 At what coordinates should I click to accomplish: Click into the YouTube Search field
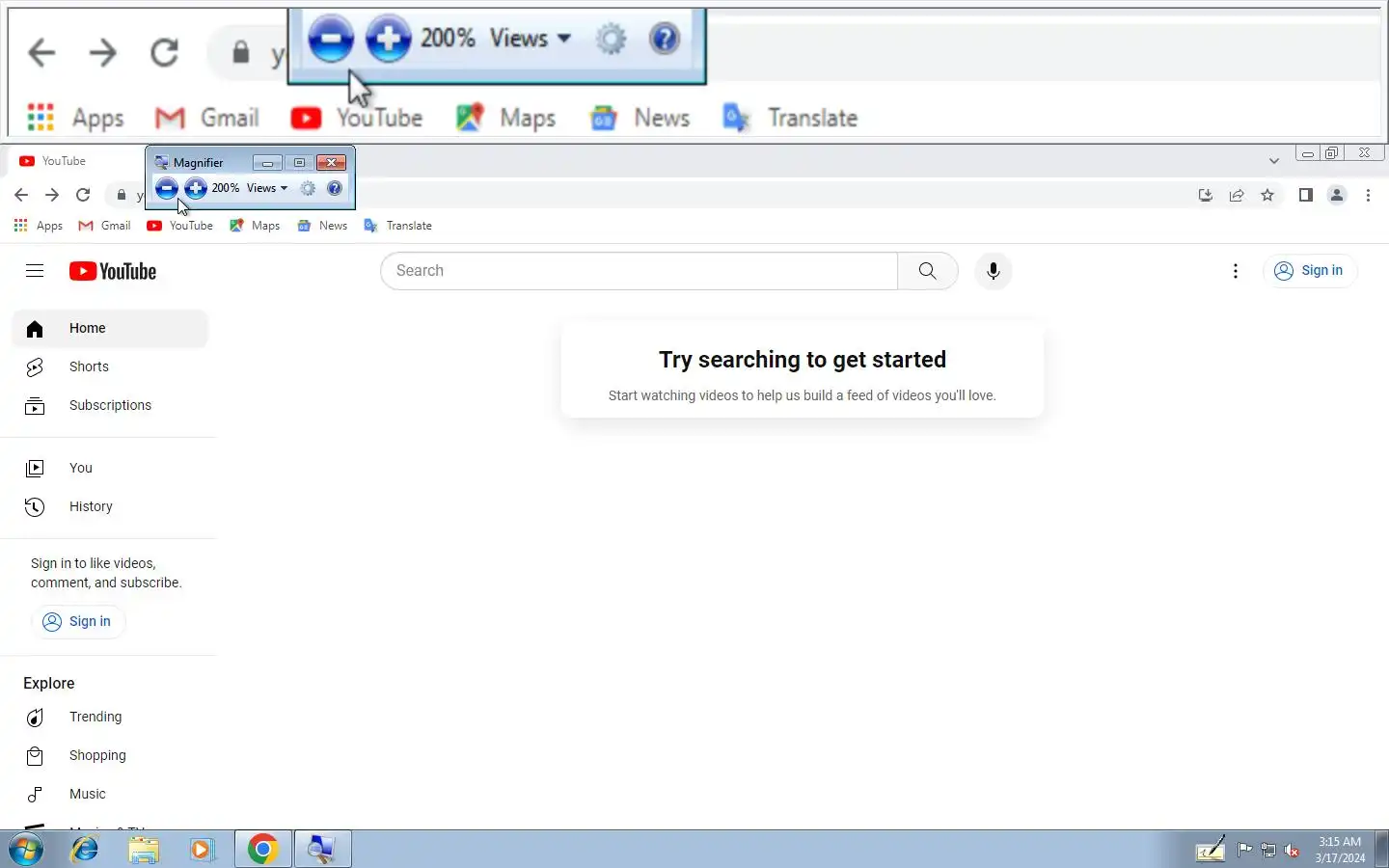639,271
